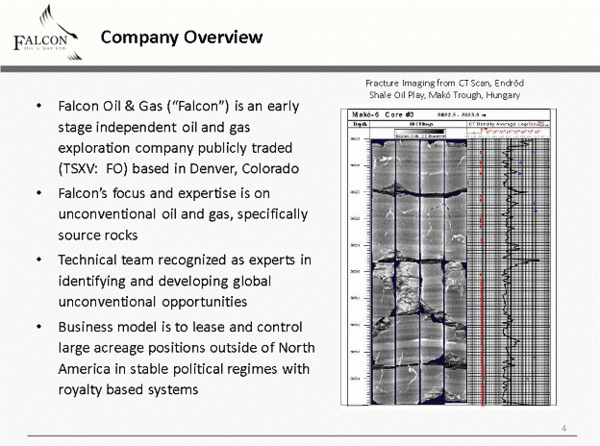Click text "Technical team recognized as experts in"
This screenshot has height=446, width=600.
[x=184, y=260]
